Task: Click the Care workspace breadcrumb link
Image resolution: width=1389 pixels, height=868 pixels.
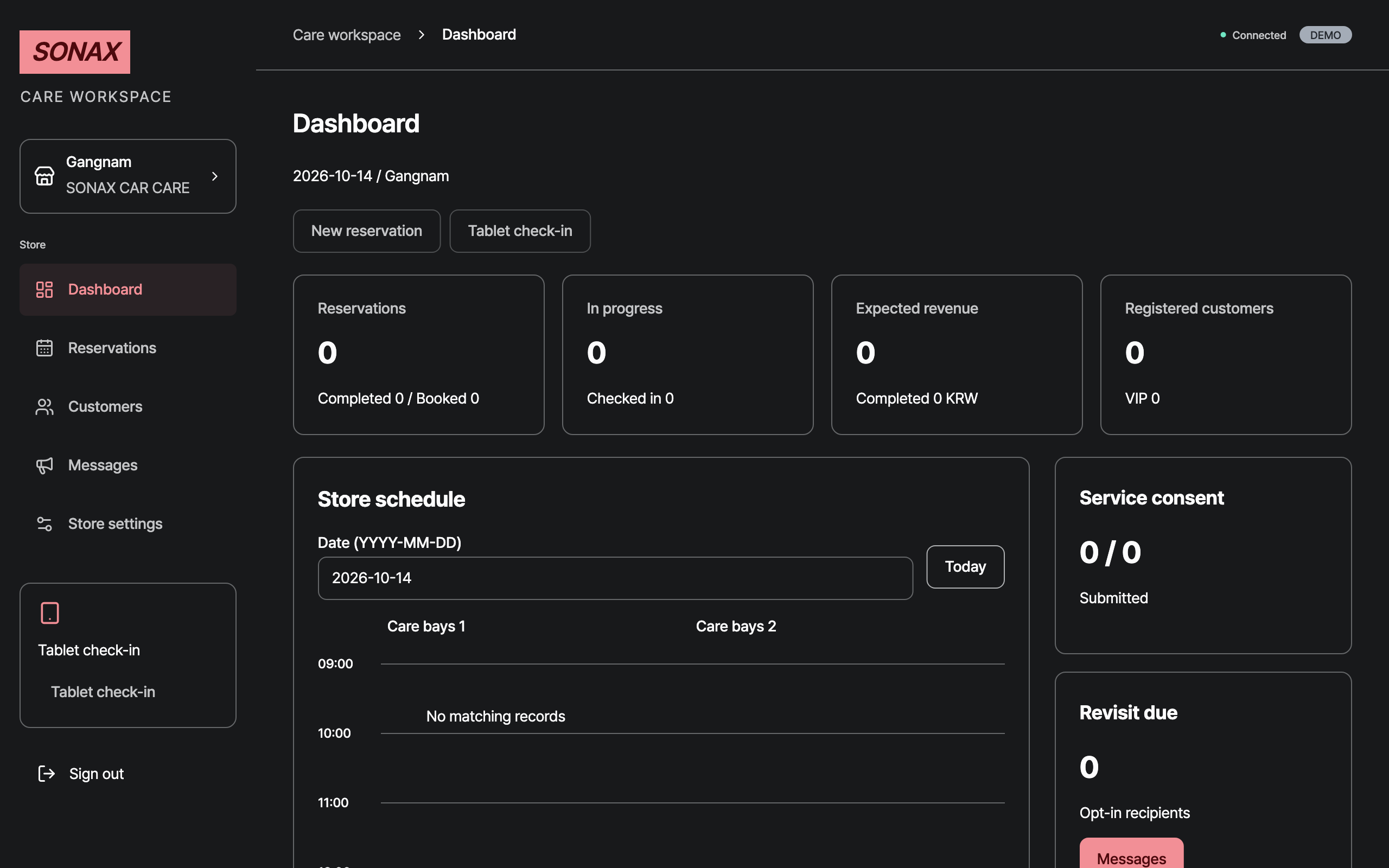Action: tap(347, 35)
